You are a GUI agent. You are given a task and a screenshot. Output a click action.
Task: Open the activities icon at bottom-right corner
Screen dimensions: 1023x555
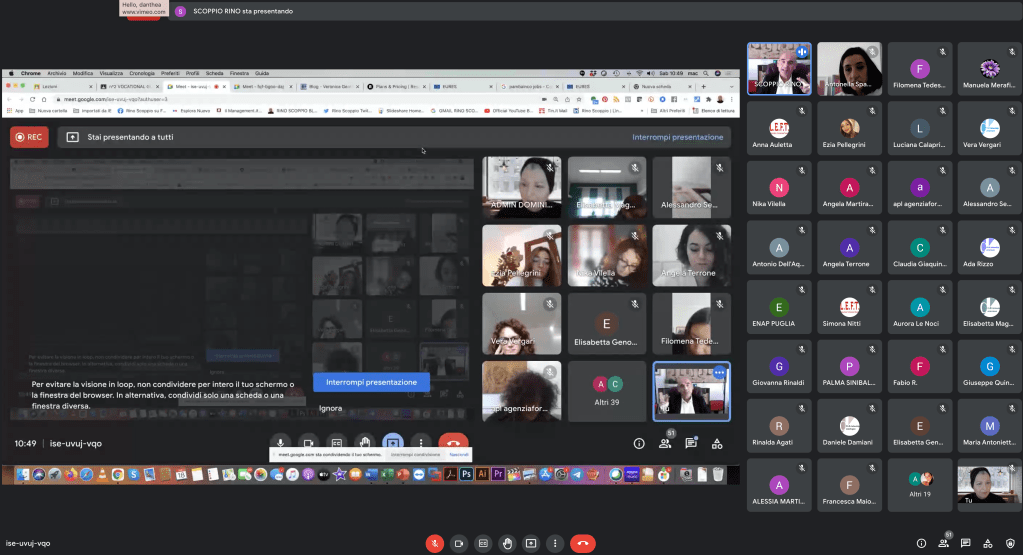988,543
